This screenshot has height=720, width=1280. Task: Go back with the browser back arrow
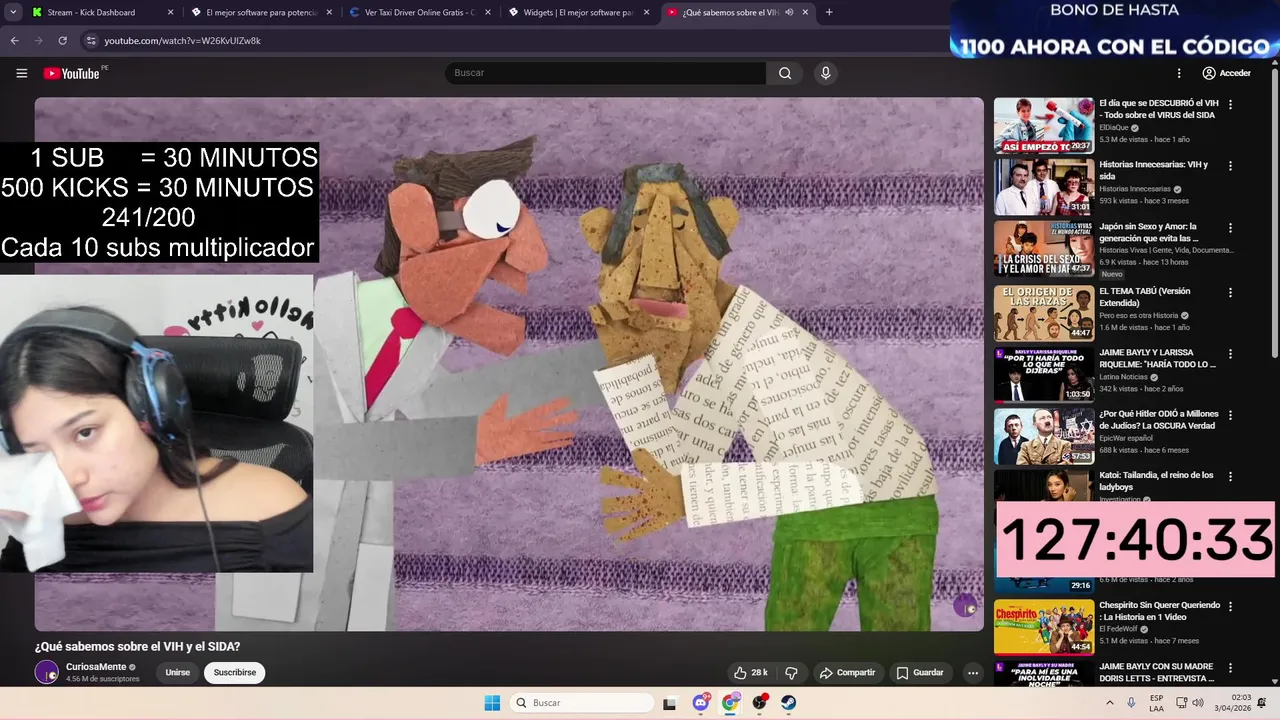point(14,41)
